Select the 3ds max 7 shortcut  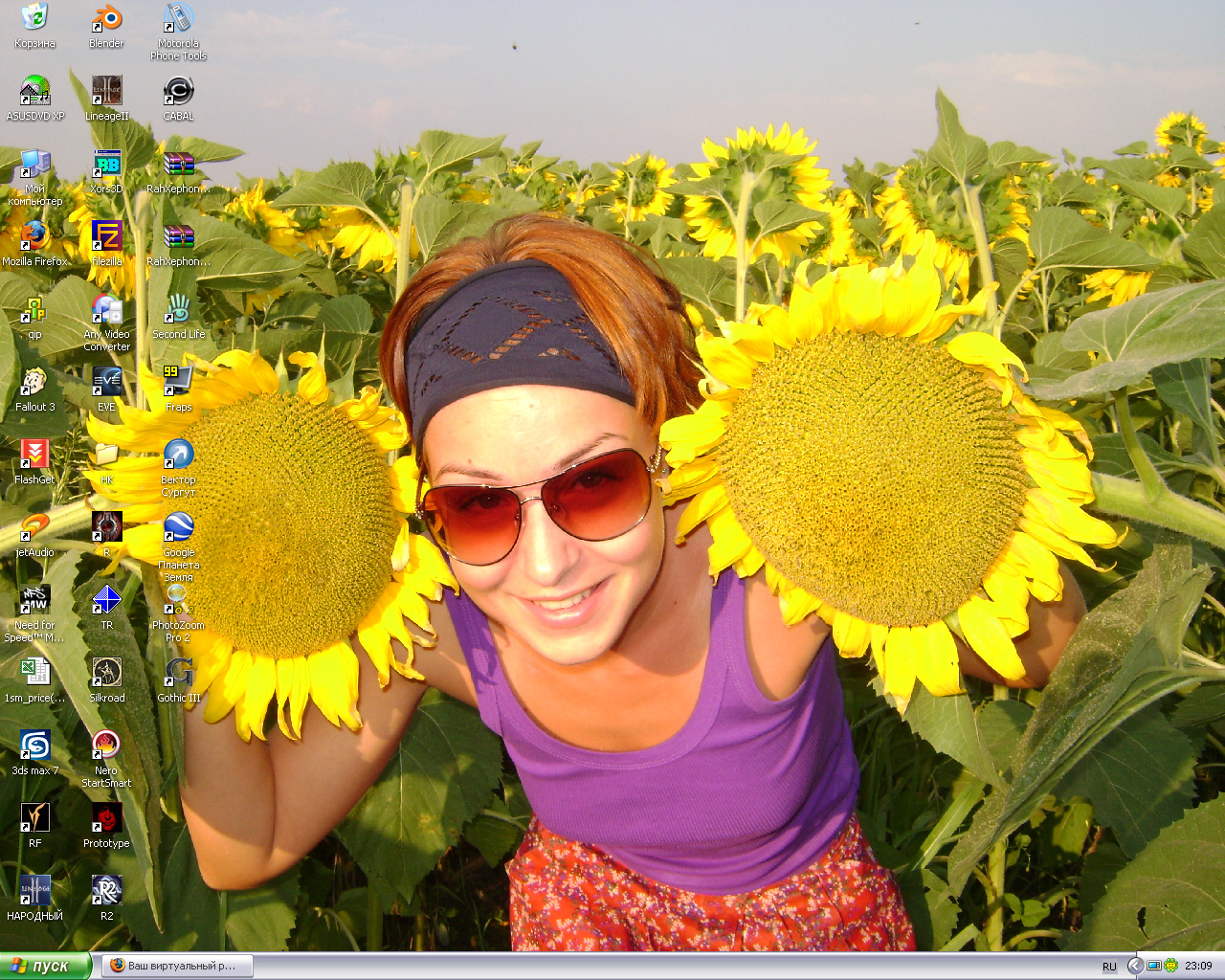[x=34, y=746]
